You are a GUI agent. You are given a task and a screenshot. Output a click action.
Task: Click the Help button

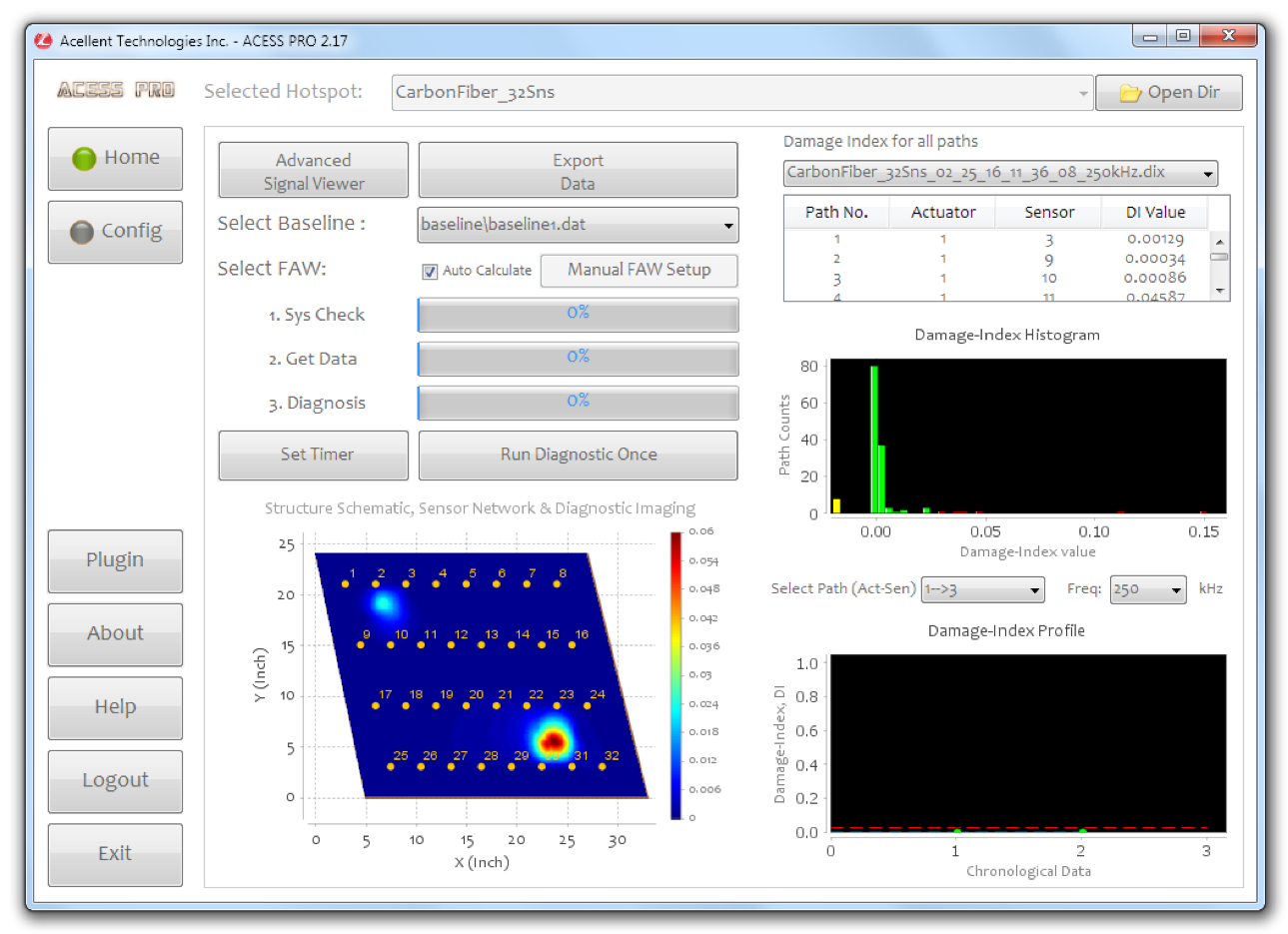(x=114, y=707)
